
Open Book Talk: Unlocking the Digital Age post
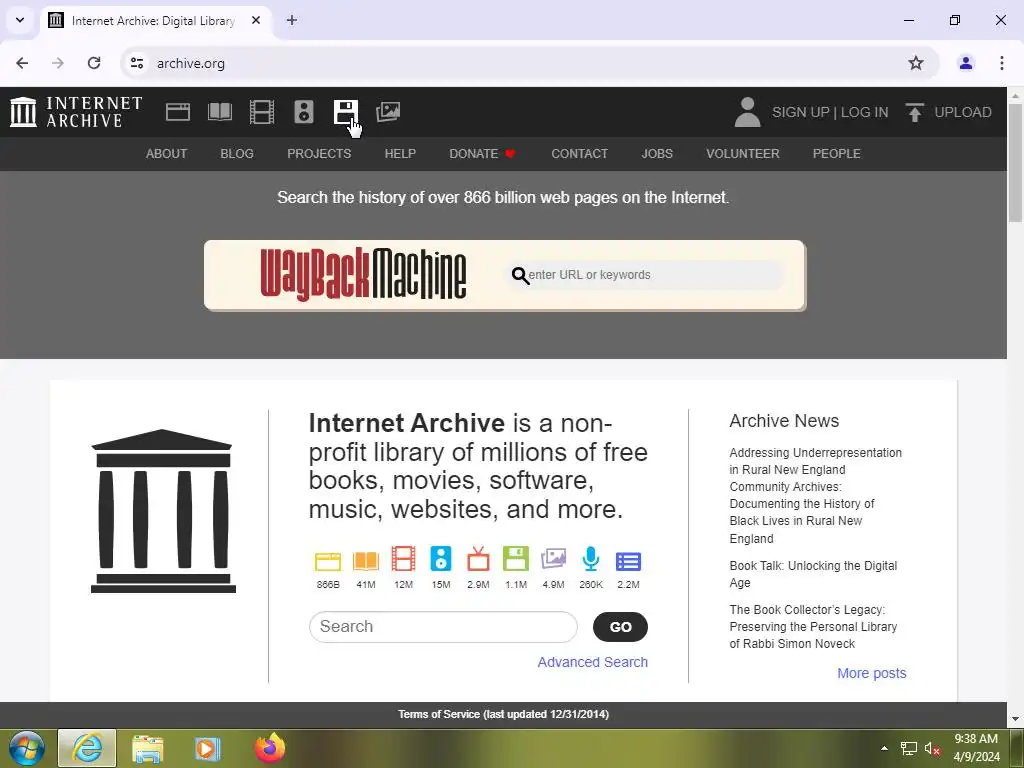click(813, 574)
